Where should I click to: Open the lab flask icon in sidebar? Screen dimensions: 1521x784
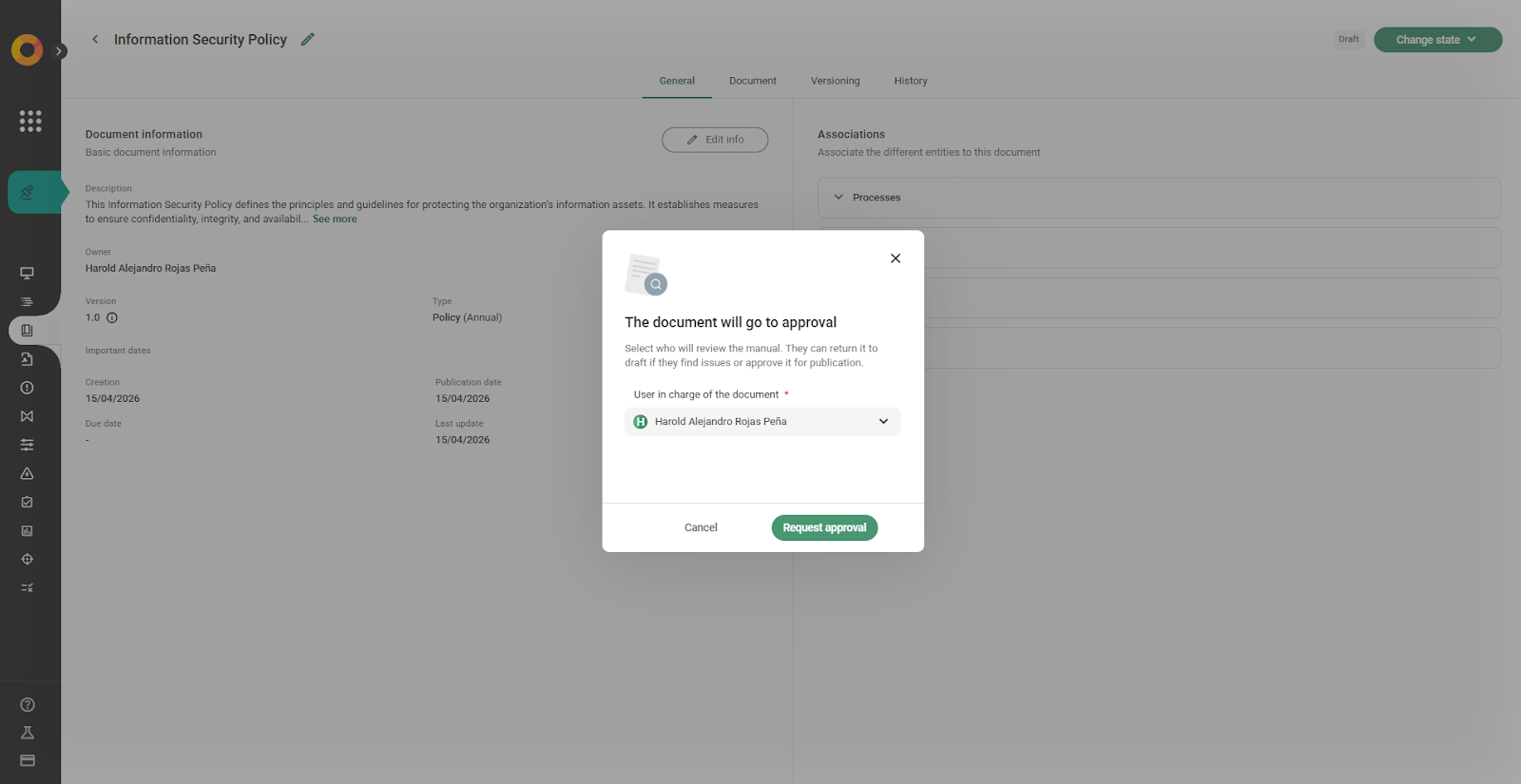tap(28, 733)
